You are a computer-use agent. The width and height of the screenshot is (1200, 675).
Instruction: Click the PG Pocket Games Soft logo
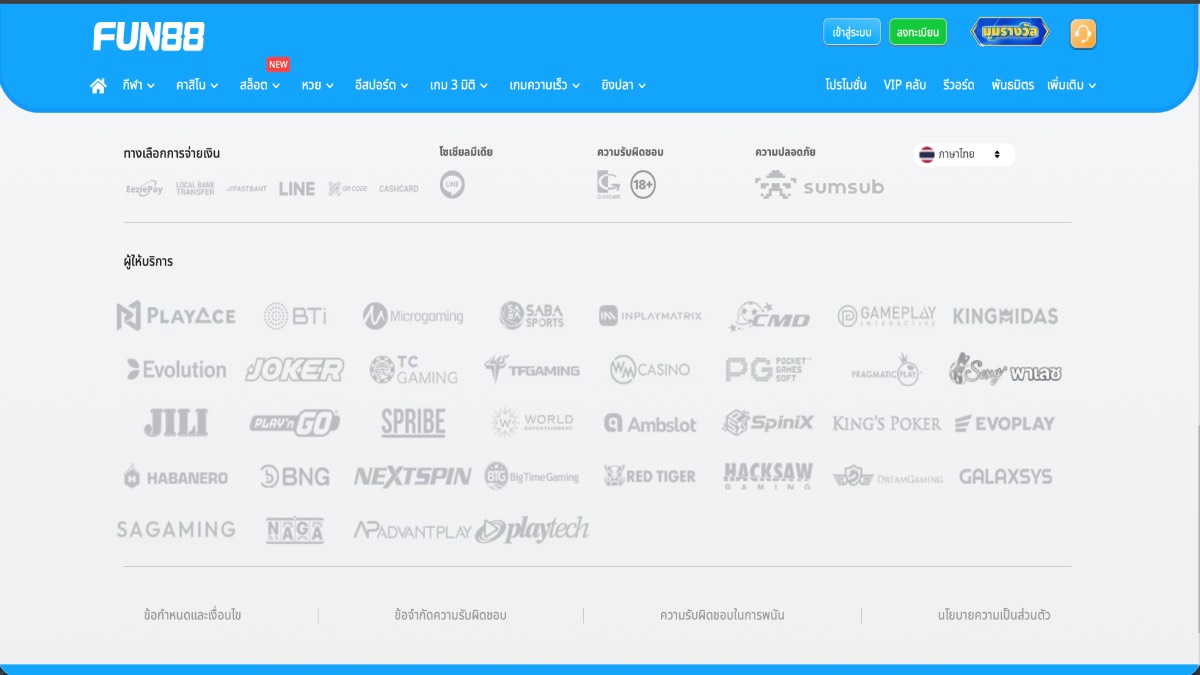coord(769,370)
